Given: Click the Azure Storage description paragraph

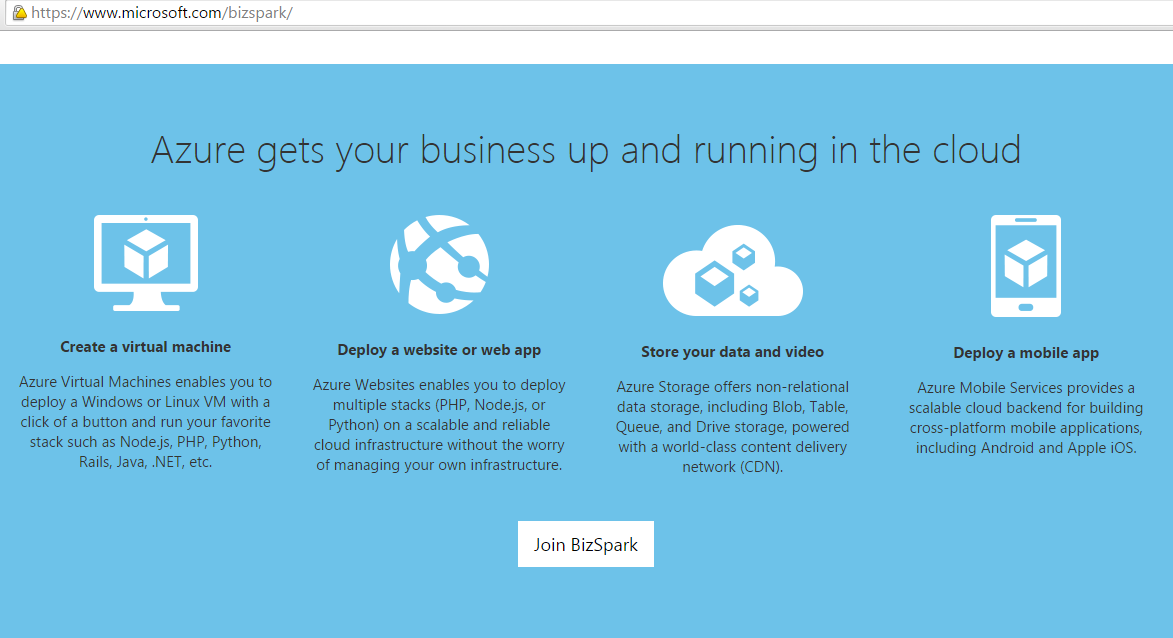Looking at the screenshot, I should [732, 427].
